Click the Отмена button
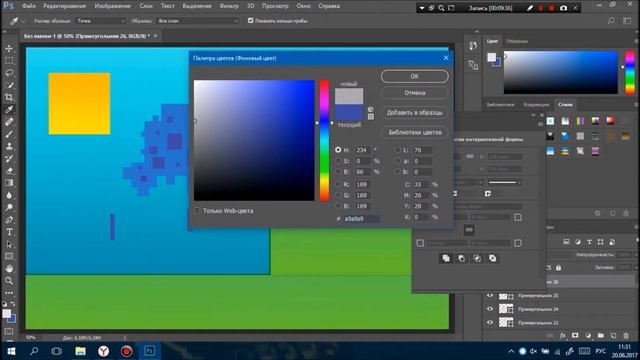Image resolution: width=640 pixels, height=360 pixels. 415,93
